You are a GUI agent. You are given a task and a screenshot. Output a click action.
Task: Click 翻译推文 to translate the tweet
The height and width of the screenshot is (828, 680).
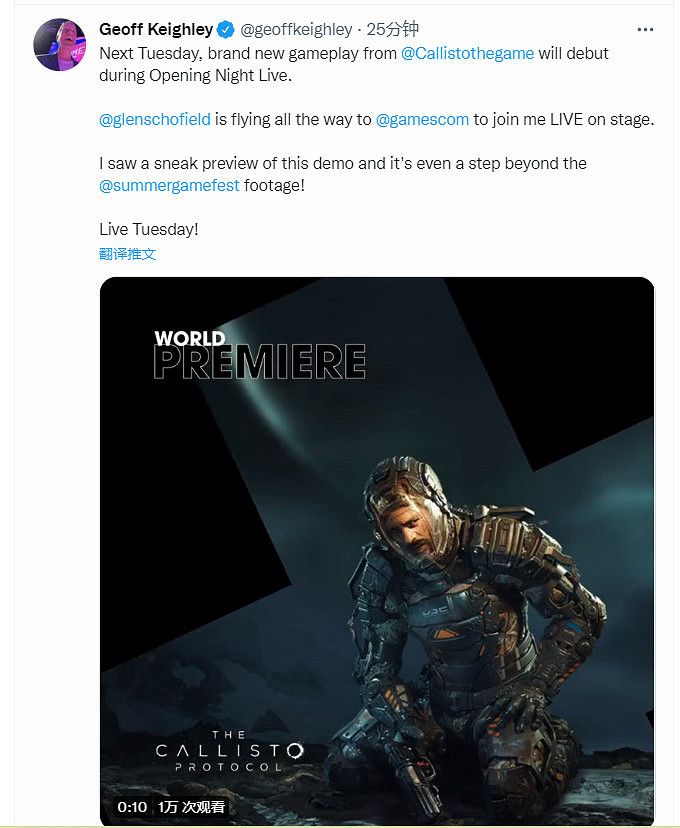(128, 254)
